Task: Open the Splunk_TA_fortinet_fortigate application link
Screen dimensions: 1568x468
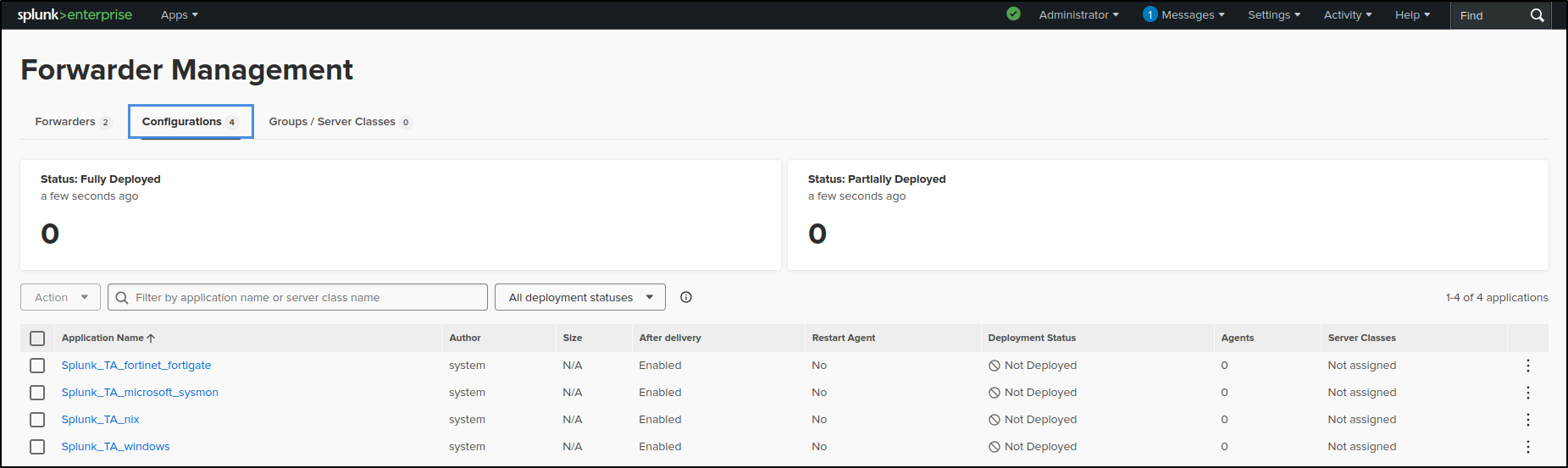Action: (136, 366)
